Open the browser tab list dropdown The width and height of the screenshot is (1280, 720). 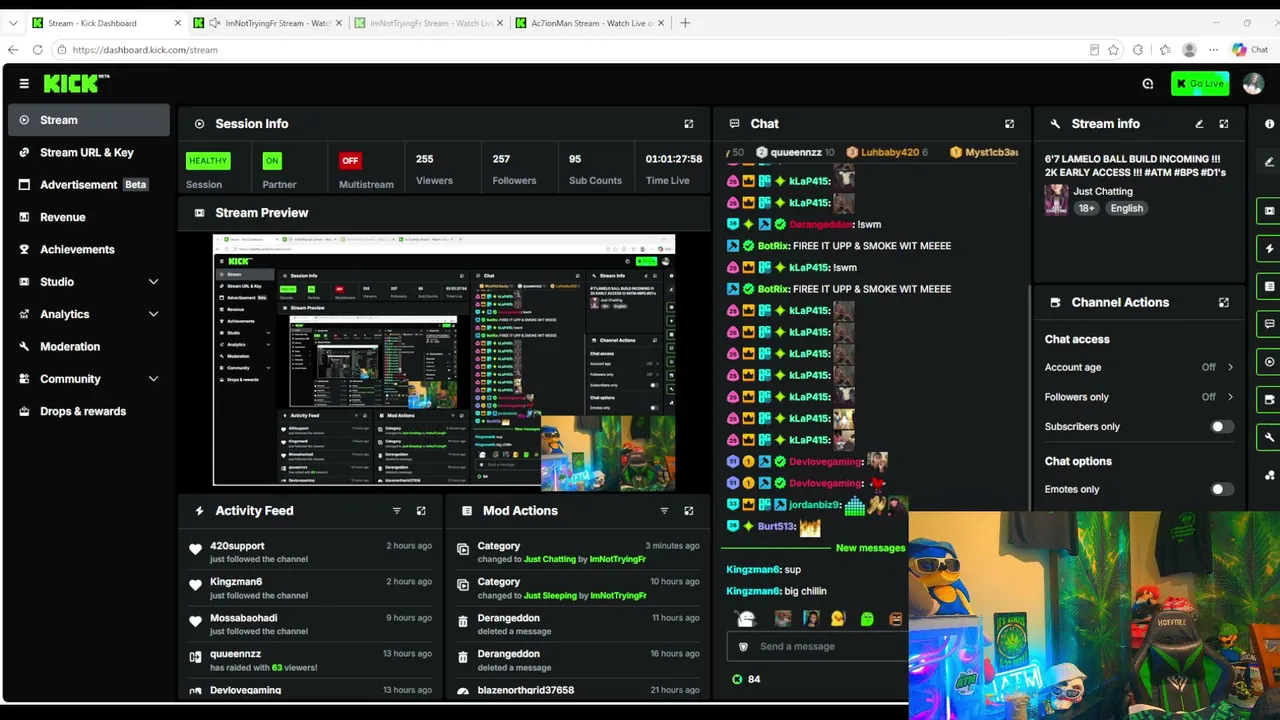point(13,23)
